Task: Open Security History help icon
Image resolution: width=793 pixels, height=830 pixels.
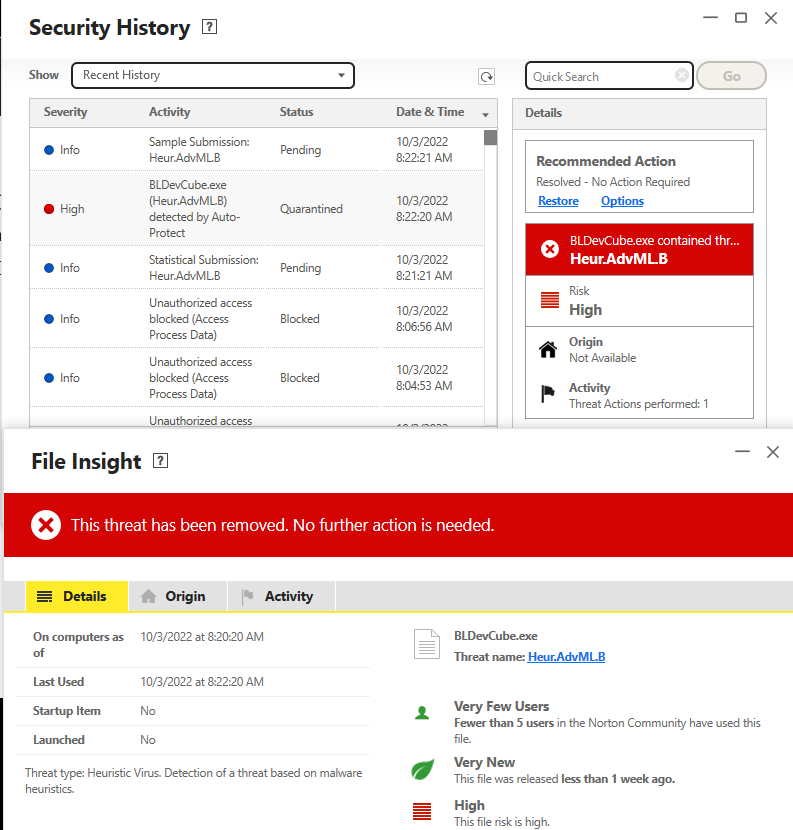Action: point(210,26)
